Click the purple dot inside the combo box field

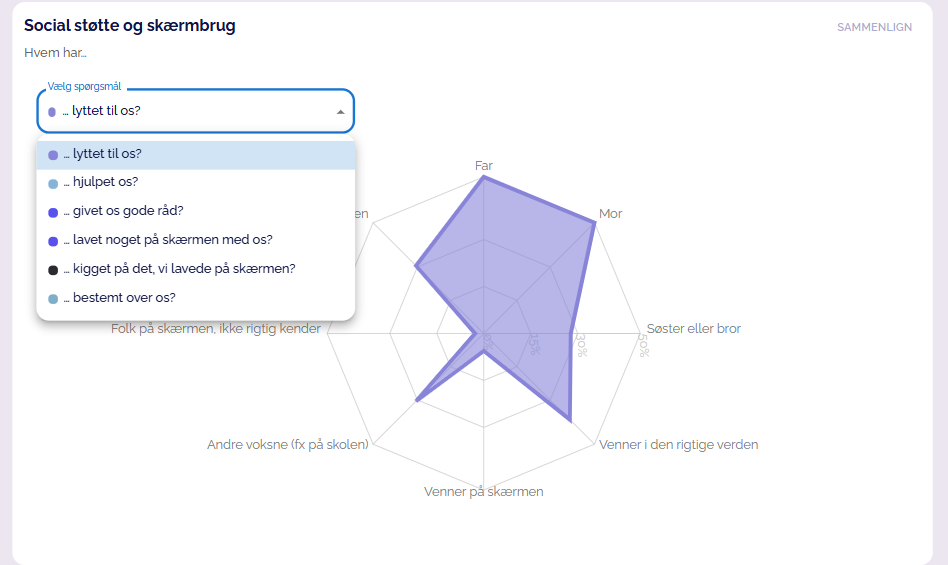tap(52, 112)
